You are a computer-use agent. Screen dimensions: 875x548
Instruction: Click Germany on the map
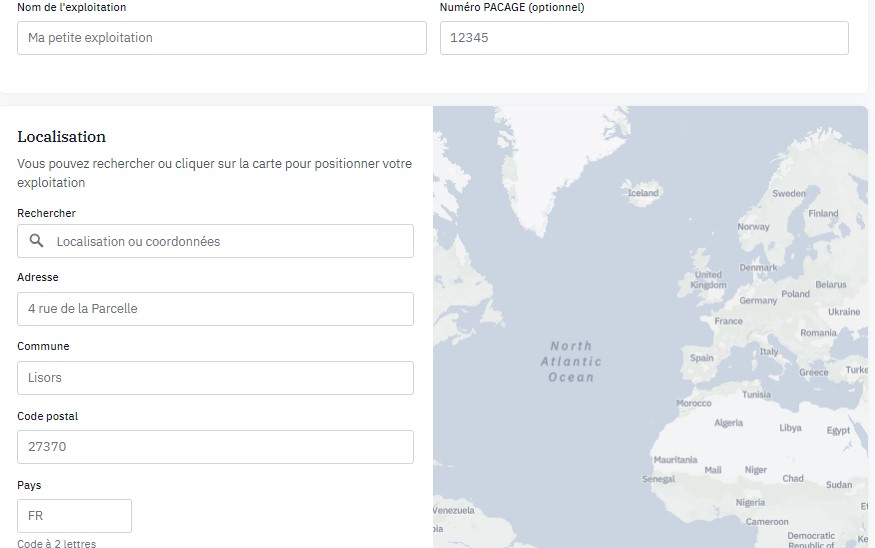coord(758,300)
